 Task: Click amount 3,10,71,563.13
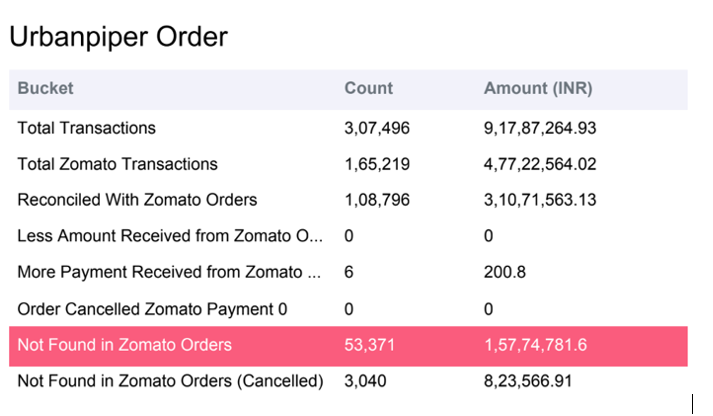[540, 200]
